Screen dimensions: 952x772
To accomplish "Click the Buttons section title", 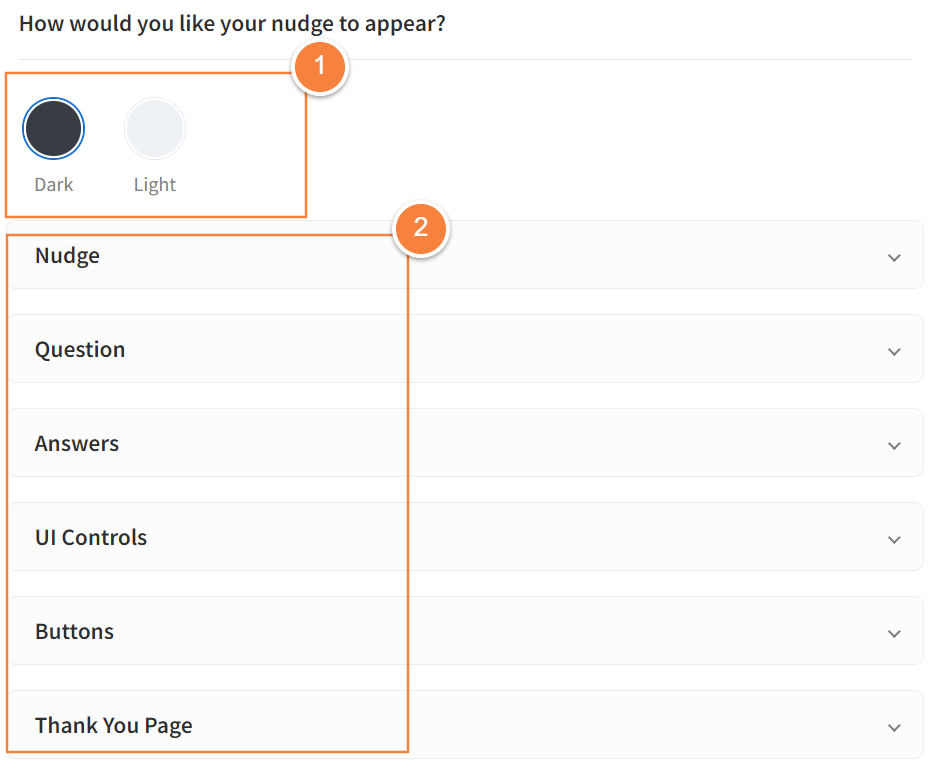I will (74, 632).
